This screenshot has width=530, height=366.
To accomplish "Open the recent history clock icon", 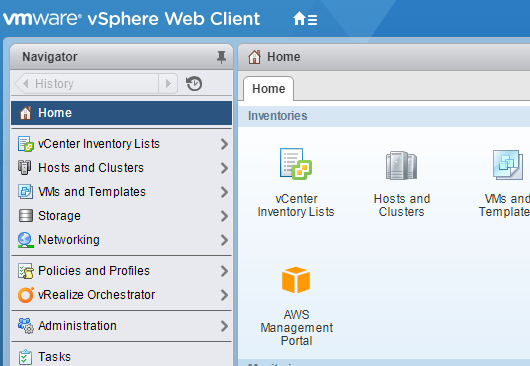I will pos(194,83).
